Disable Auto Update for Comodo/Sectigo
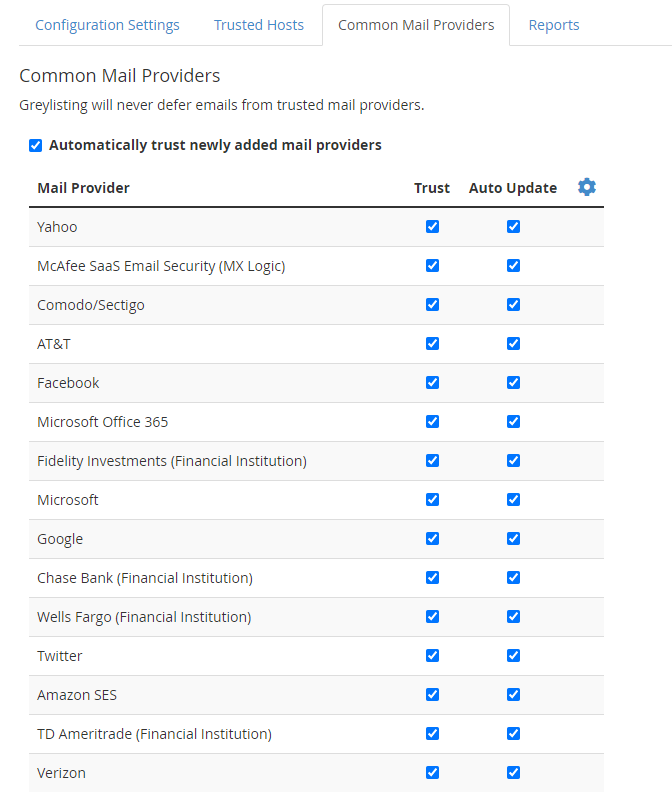Viewport: 672px width, 792px height. pos(513,305)
